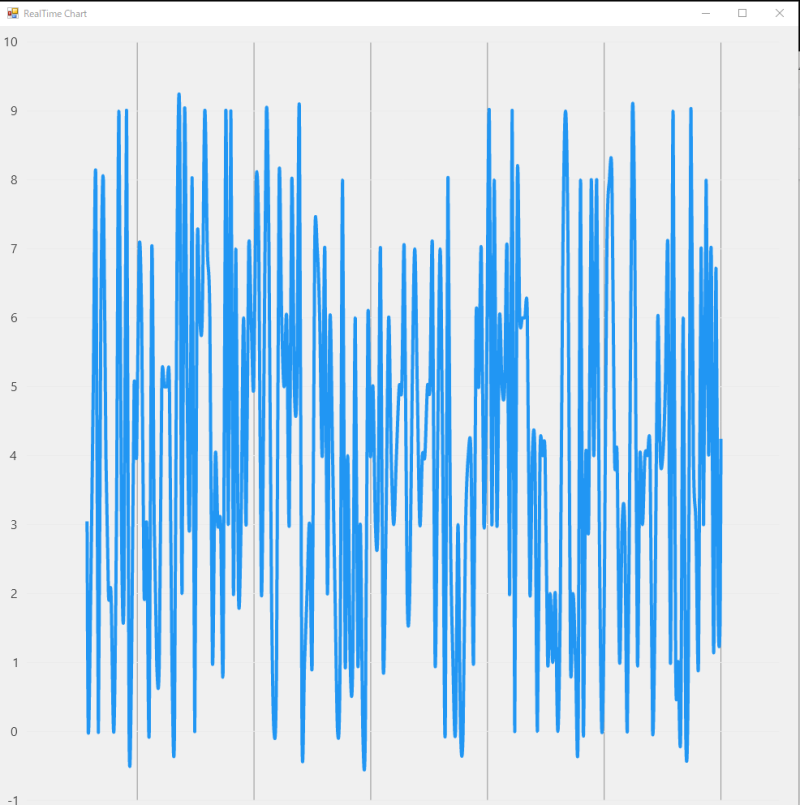Click the y-axis label 0
The height and width of the screenshot is (805, 800).
point(13,730)
